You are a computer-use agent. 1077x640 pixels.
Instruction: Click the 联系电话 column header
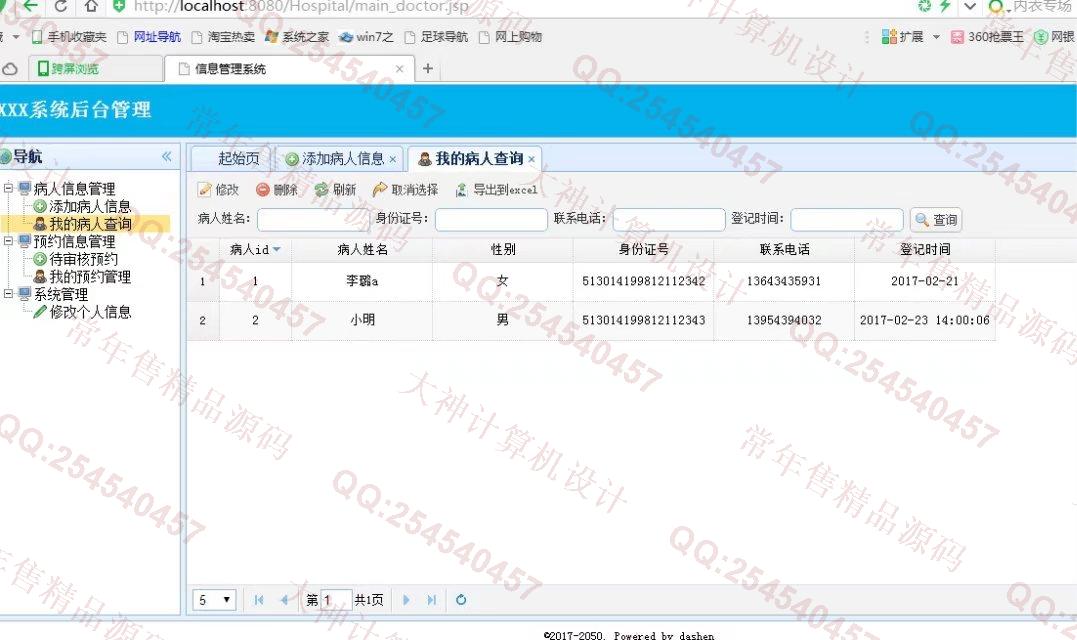pyautogui.click(x=784, y=249)
